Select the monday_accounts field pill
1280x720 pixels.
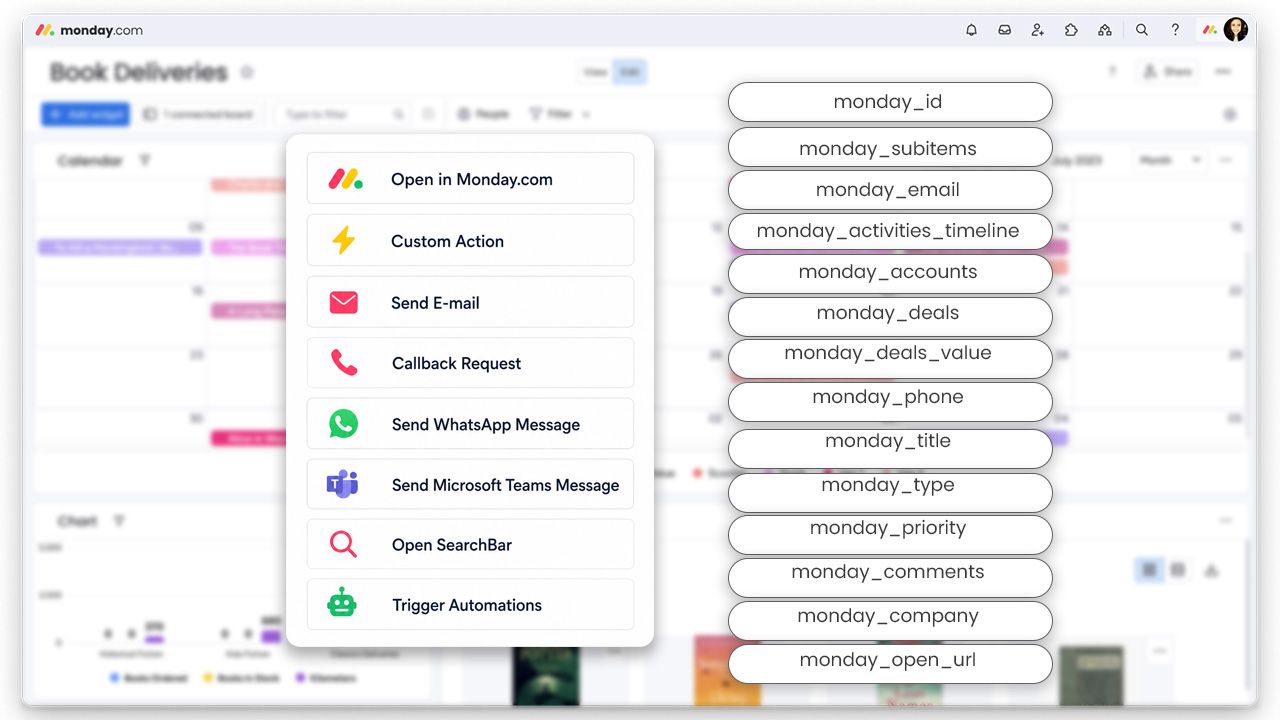[890, 272]
